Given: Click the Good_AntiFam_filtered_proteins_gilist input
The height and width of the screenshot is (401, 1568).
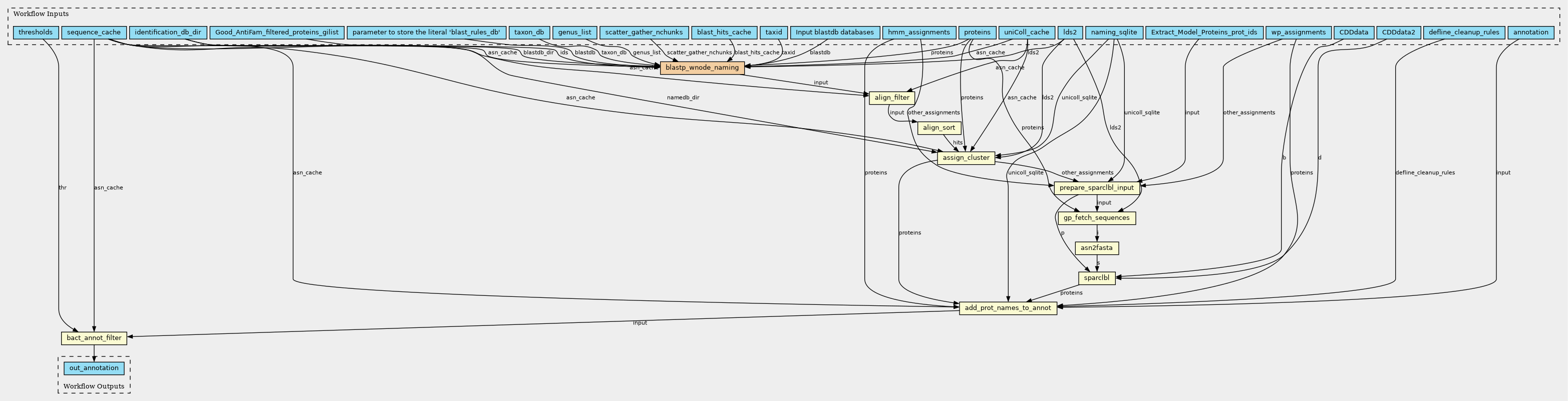Looking at the screenshot, I should point(277,32).
